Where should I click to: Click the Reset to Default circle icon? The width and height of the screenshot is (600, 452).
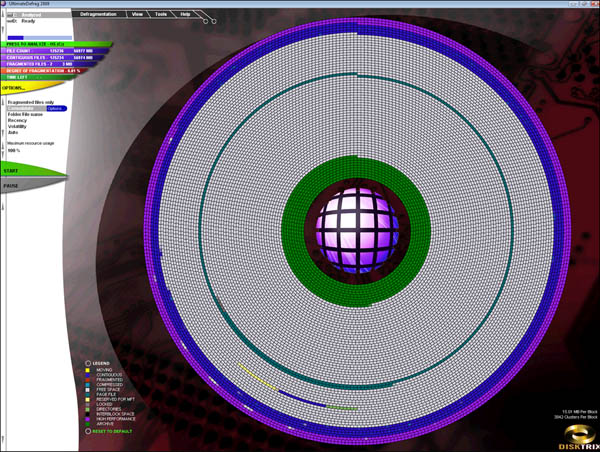pos(88,430)
